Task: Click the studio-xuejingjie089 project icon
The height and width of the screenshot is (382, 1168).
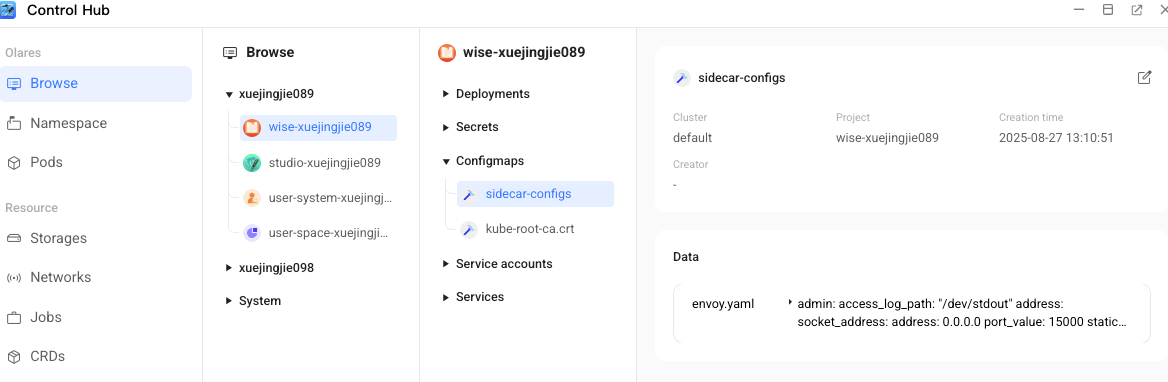Action: pos(252,162)
